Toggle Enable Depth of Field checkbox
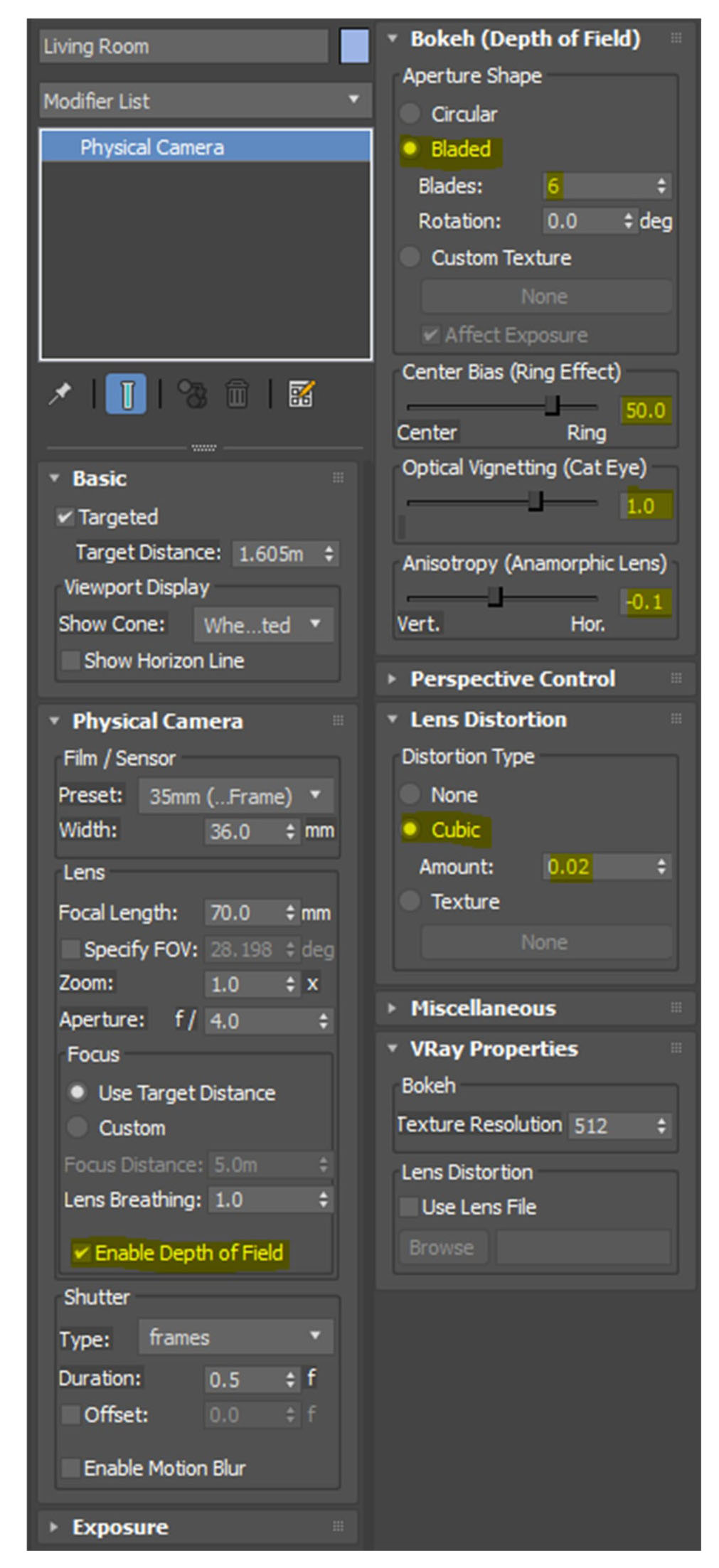Image resolution: width=719 pixels, height=1568 pixels. click(82, 1252)
